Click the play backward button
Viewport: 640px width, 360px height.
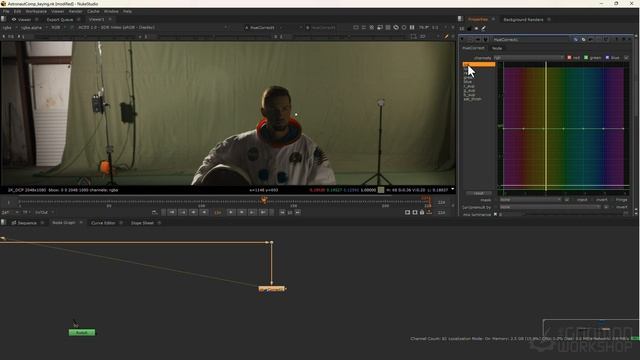click(204, 212)
